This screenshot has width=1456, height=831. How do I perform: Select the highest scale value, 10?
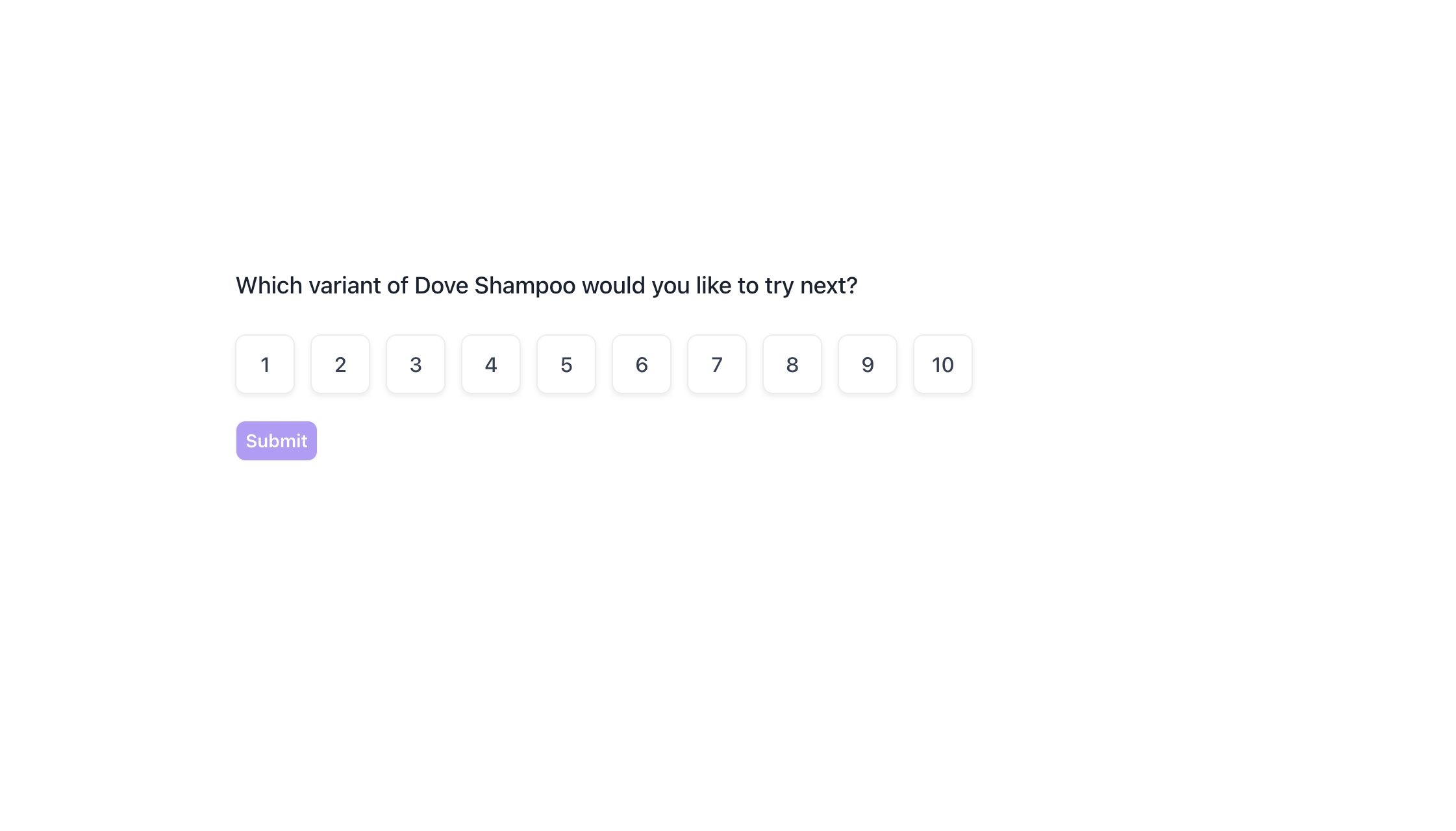(943, 364)
